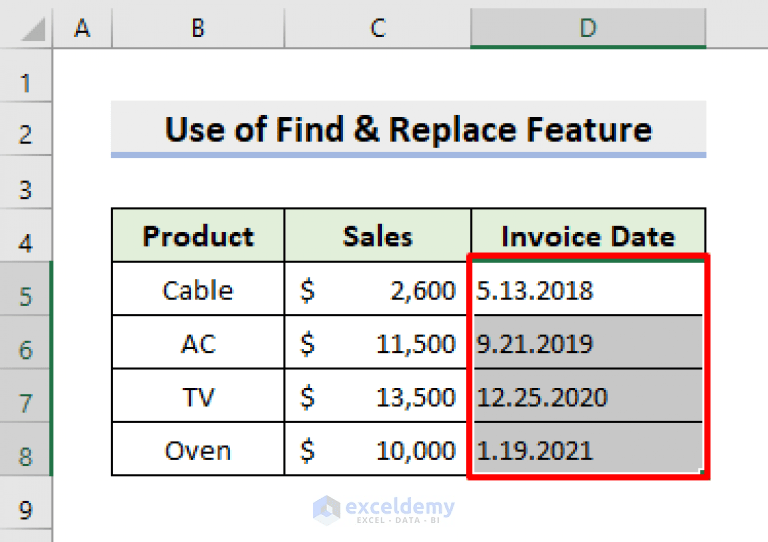Select the date cell 12.25.2020
Screen dimensions: 768x542
[x=588, y=396]
